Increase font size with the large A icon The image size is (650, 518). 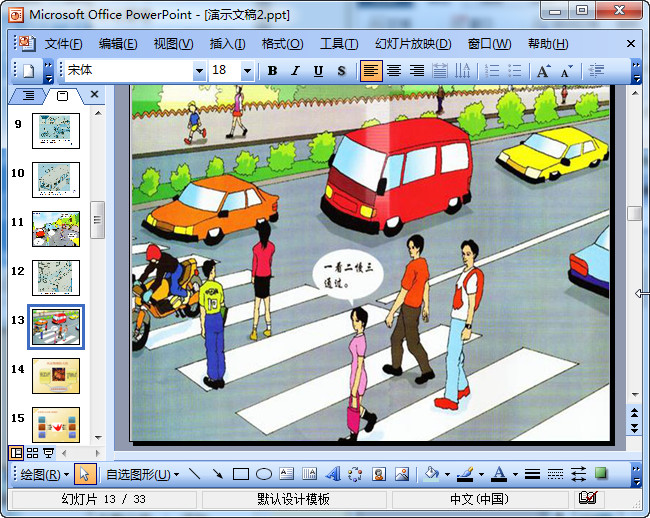click(543, 71)
